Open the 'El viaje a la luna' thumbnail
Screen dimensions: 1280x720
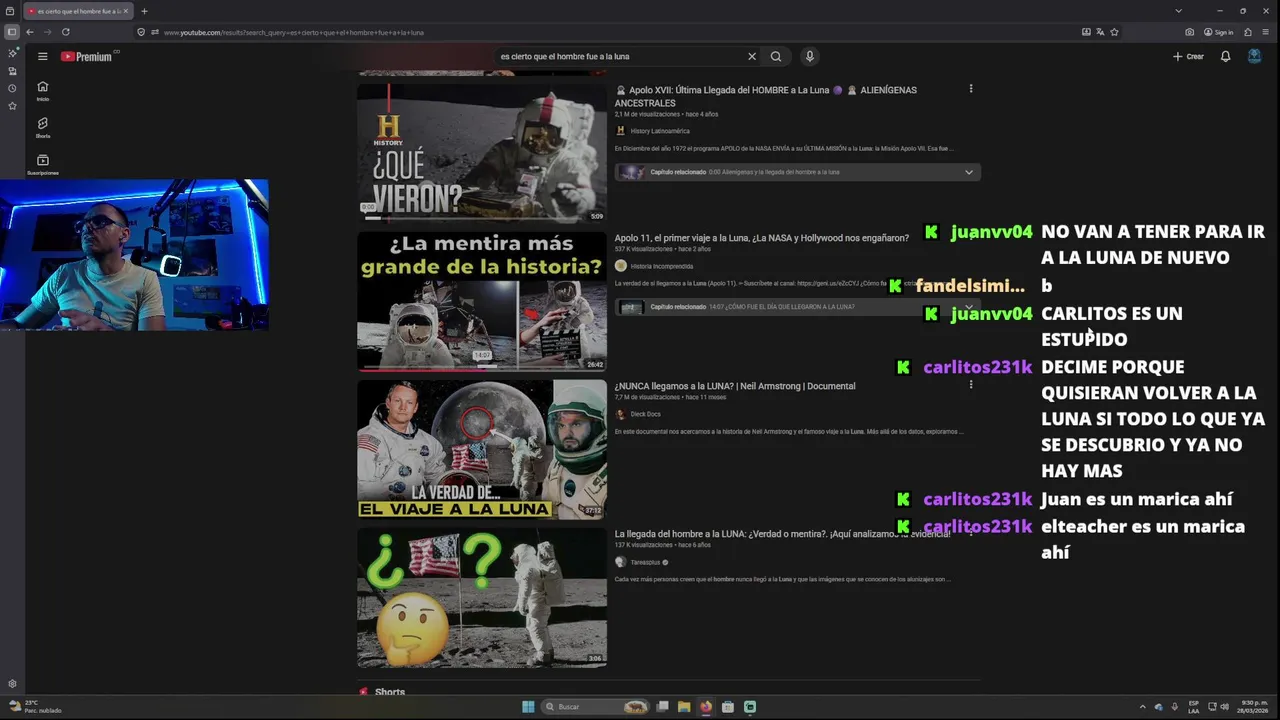(x=482, y=449)
